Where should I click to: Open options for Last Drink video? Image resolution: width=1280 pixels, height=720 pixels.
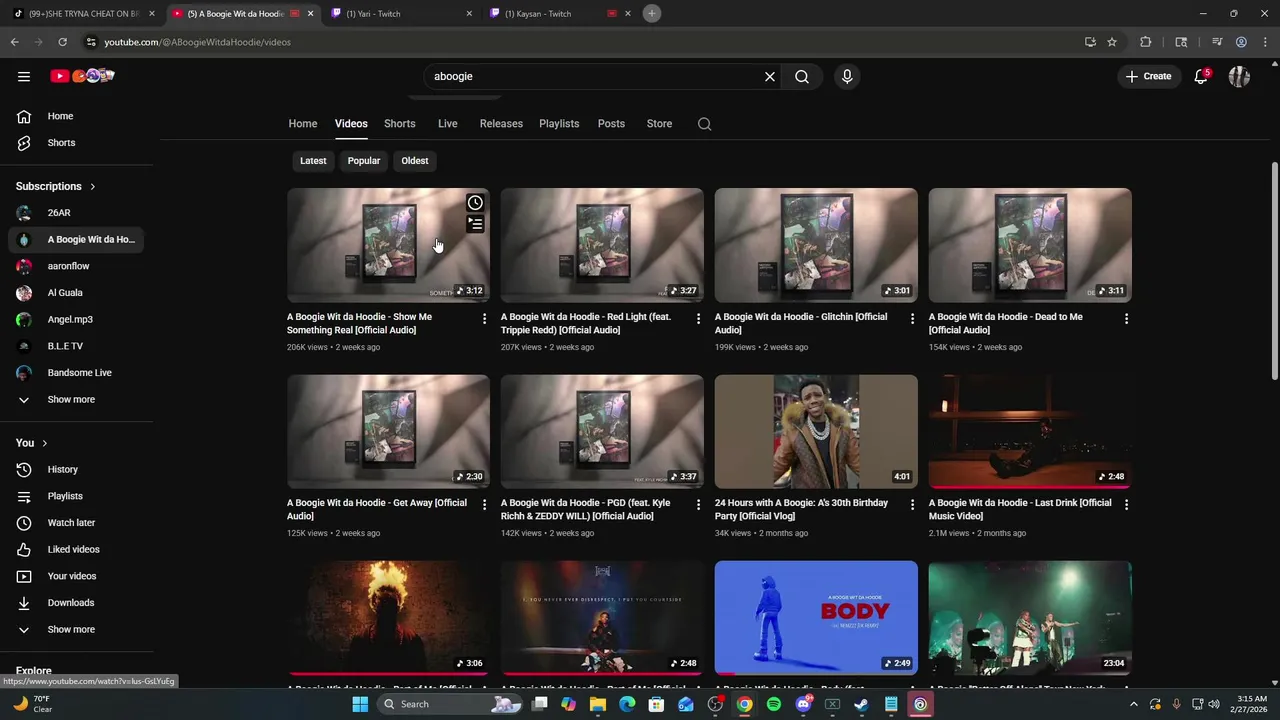click(x=1126, y=504)
